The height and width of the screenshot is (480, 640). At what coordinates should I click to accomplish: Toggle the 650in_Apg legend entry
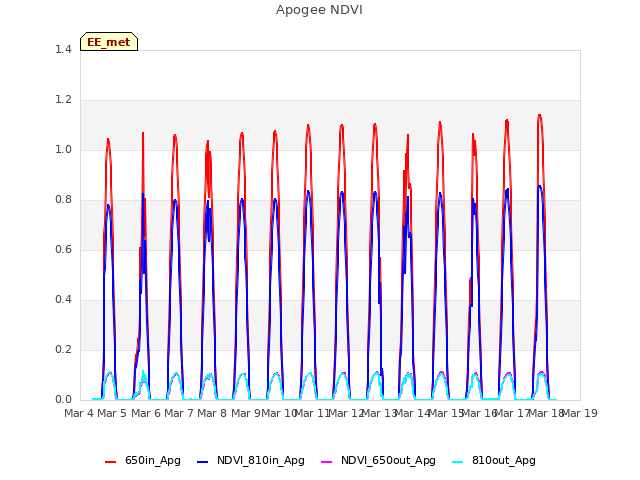click(143, 460)
